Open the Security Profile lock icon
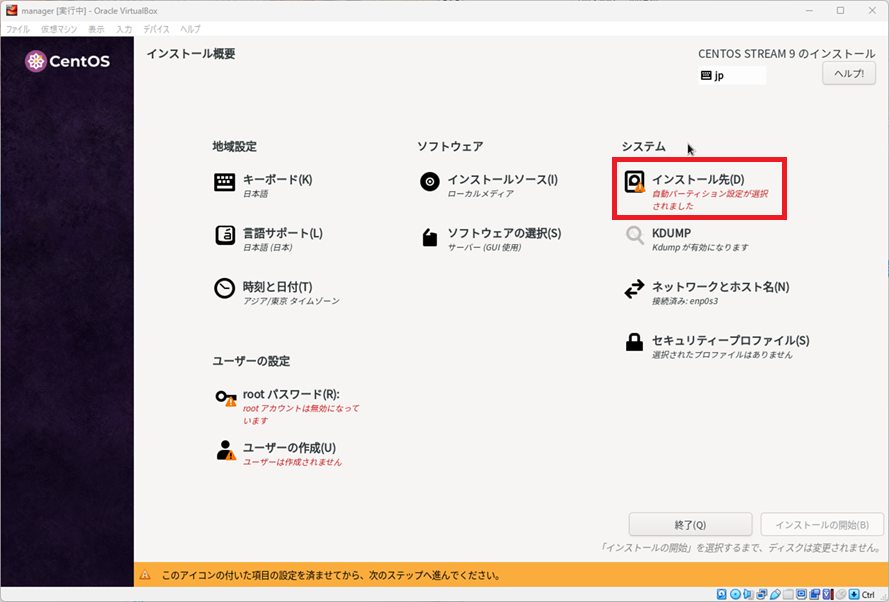This screenshot has height=602, width=889. [634, 342]
